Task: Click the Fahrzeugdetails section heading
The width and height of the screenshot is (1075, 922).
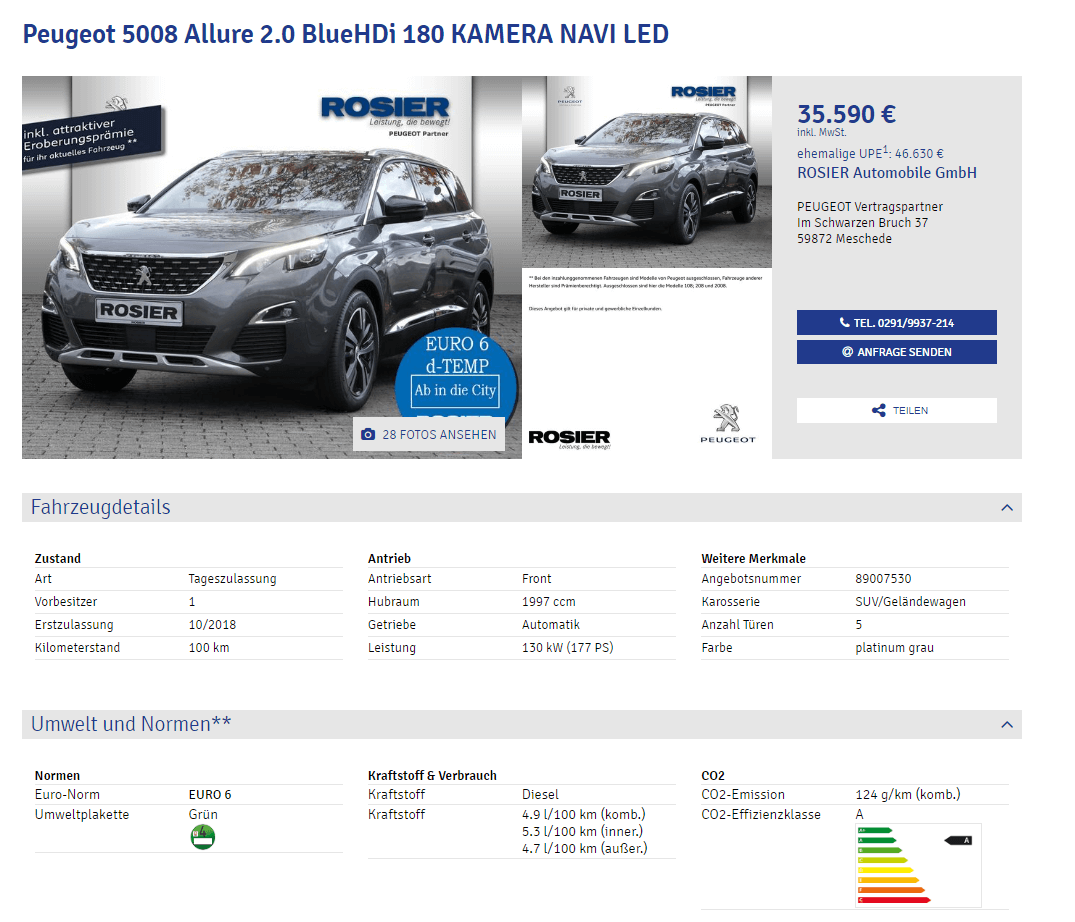Action: (101, 507)
